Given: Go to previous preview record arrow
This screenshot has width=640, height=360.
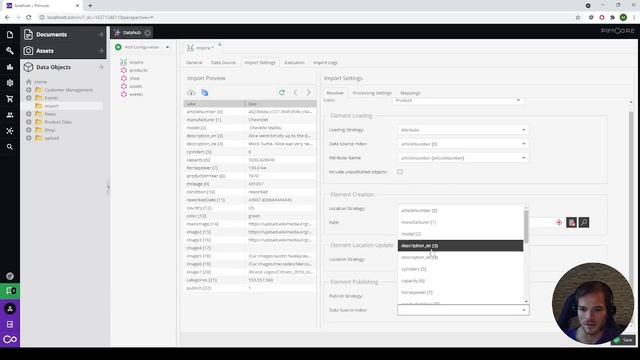Looking at the screenshot, I should (x=295, y=93).
